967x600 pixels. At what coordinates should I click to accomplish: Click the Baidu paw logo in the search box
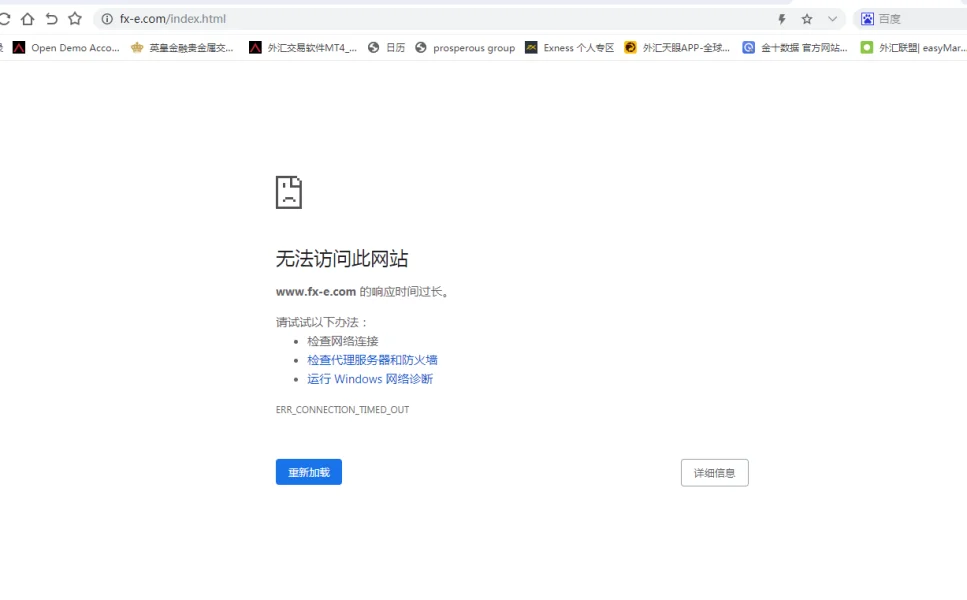[x=868, y=18]
